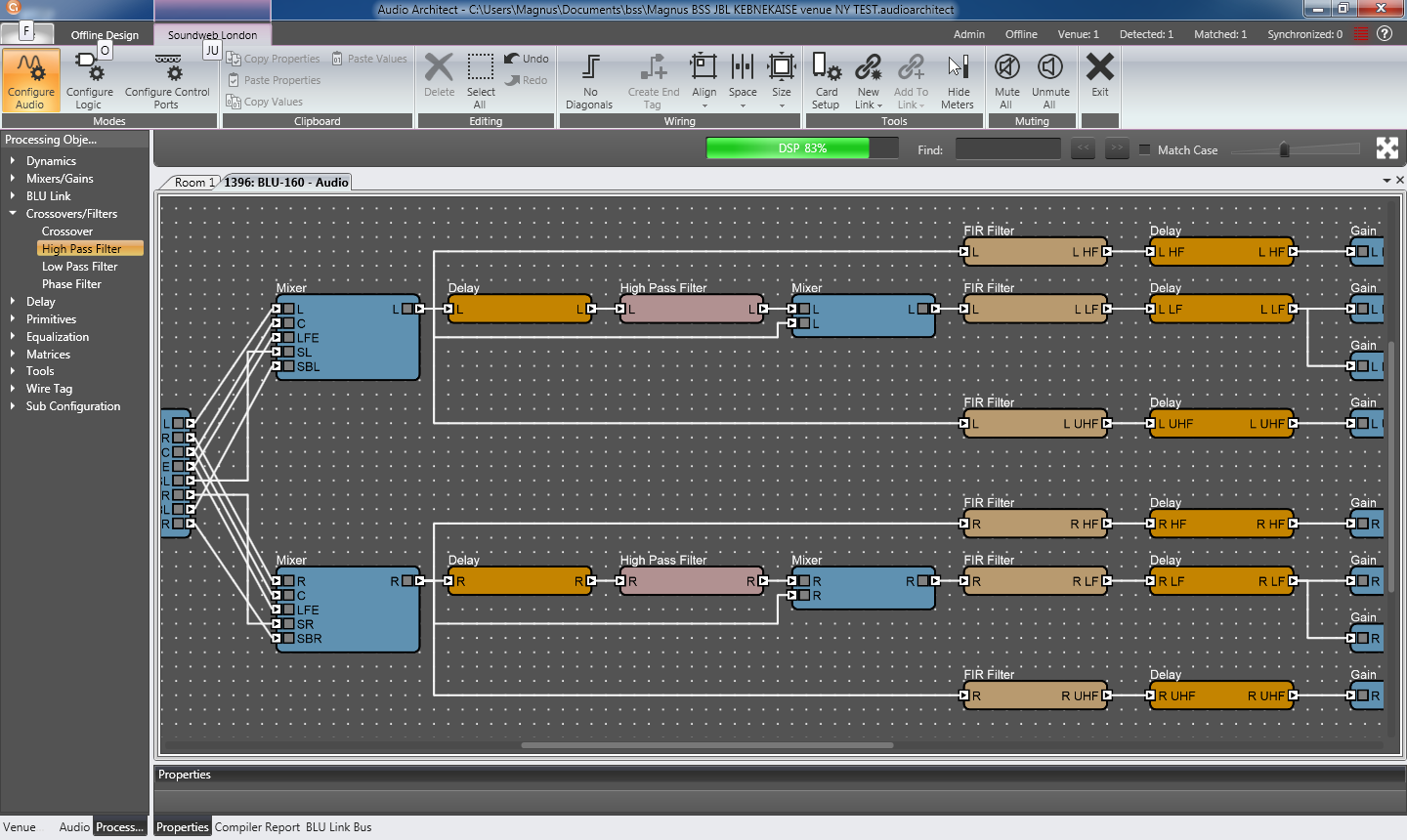The image size is (1407, 840).
Task: Click the find next button
Action: coord(1117,148)
